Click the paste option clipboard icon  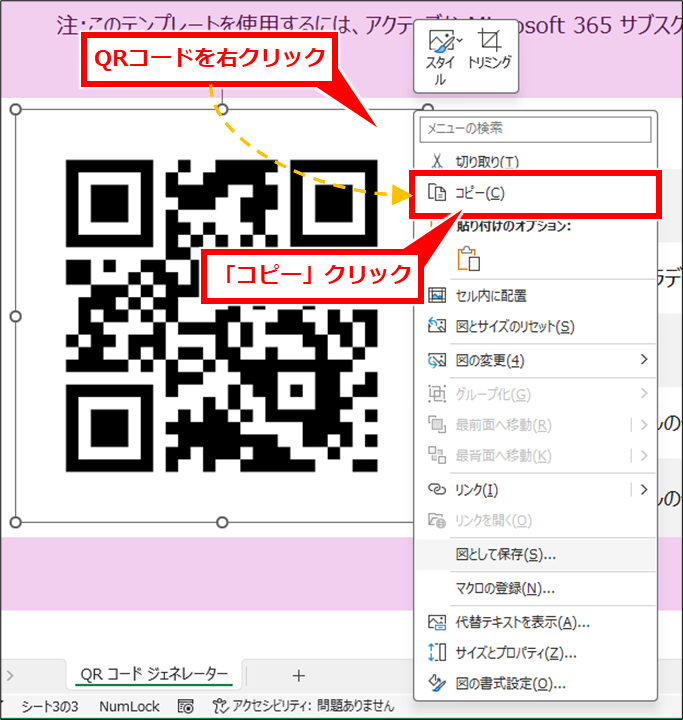tap(469, 259)
